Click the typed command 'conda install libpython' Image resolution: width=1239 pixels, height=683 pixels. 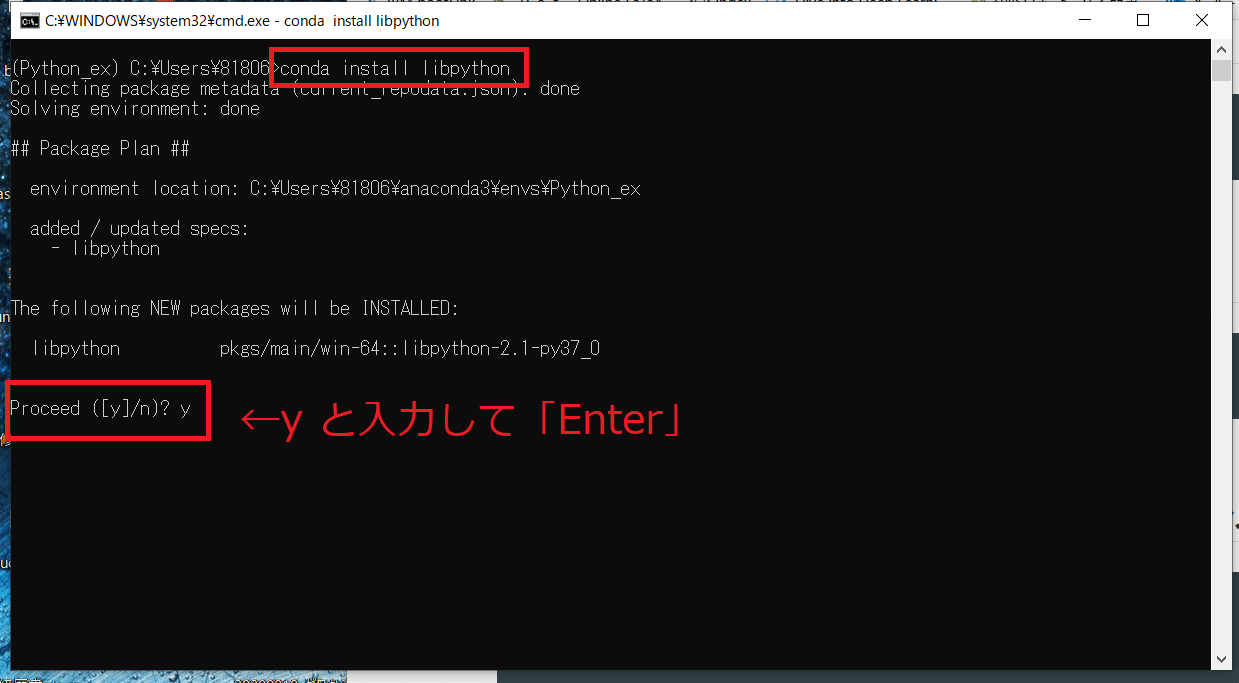tap(395, 69)
